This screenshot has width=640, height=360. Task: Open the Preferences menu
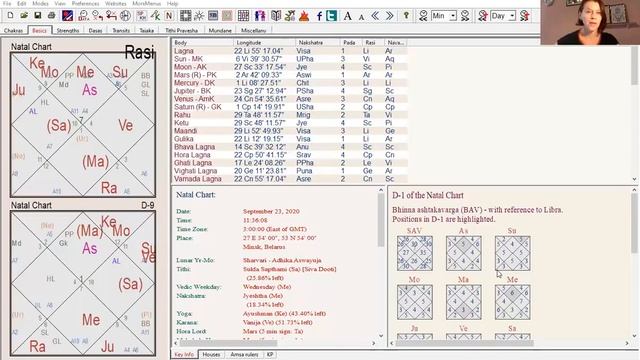point(85,3)
